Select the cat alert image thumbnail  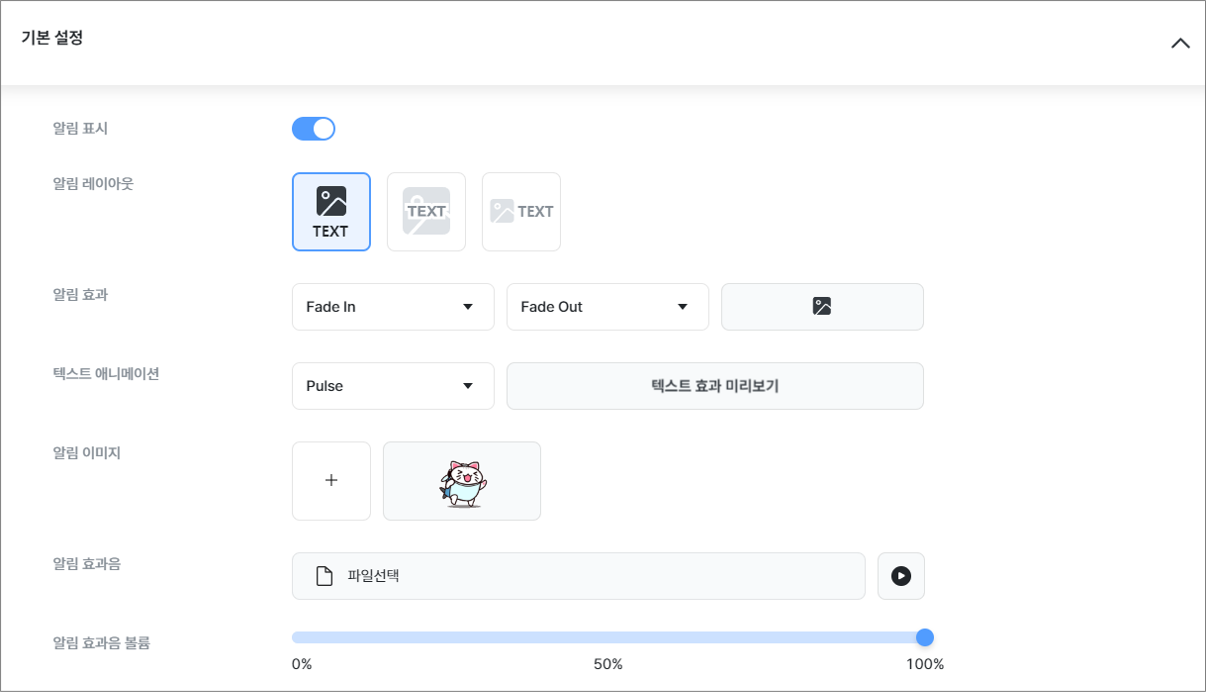pyautogui.click(x=462, y=481)
